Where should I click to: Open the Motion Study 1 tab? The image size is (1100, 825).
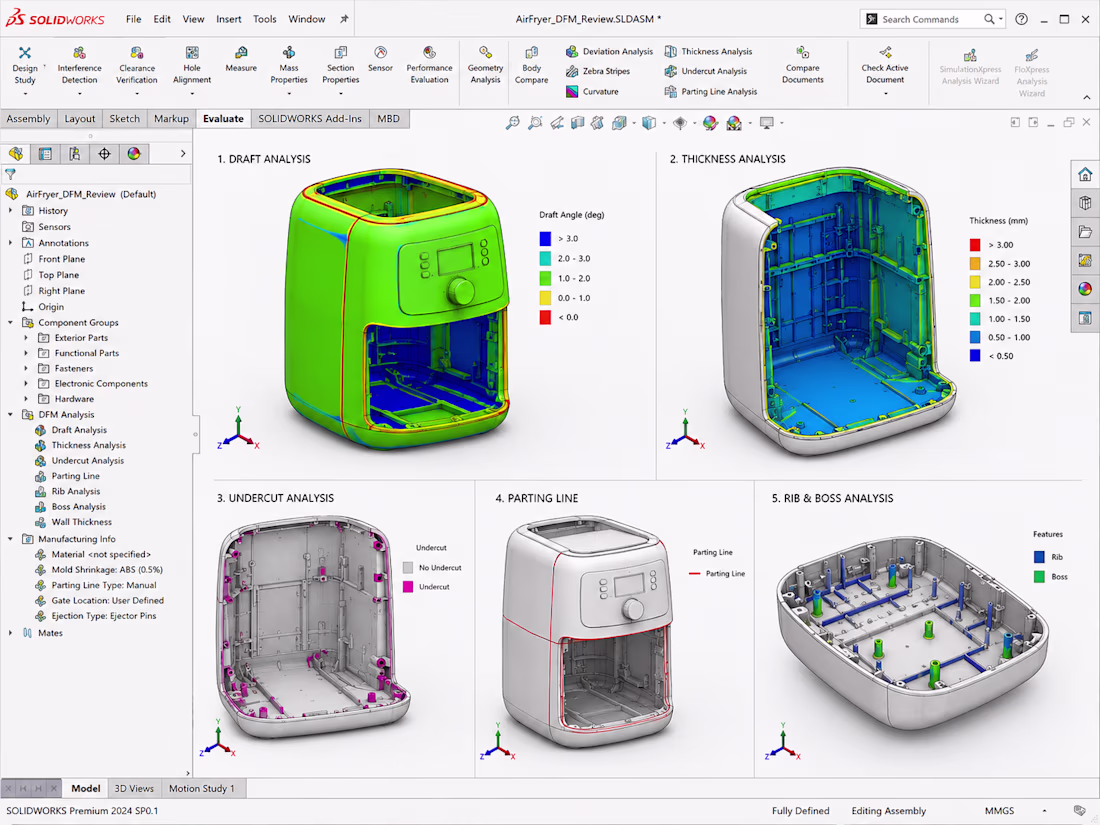coord(202,789)
